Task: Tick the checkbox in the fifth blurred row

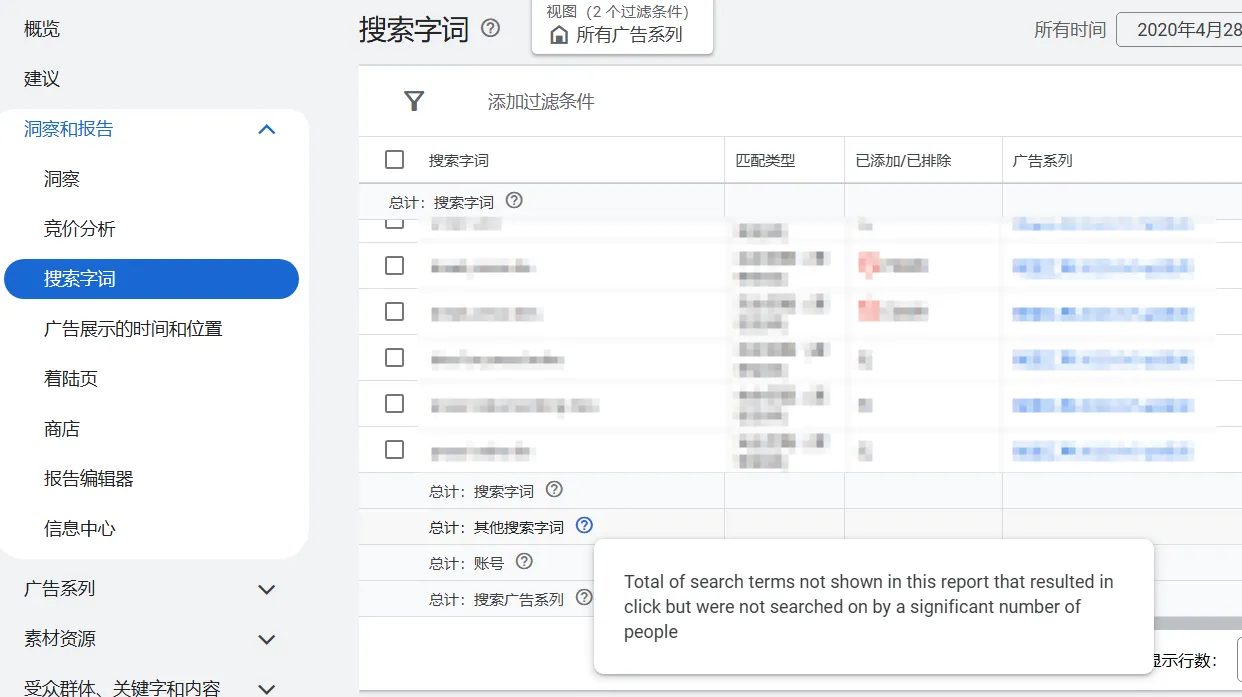Action: click(395, 403)
